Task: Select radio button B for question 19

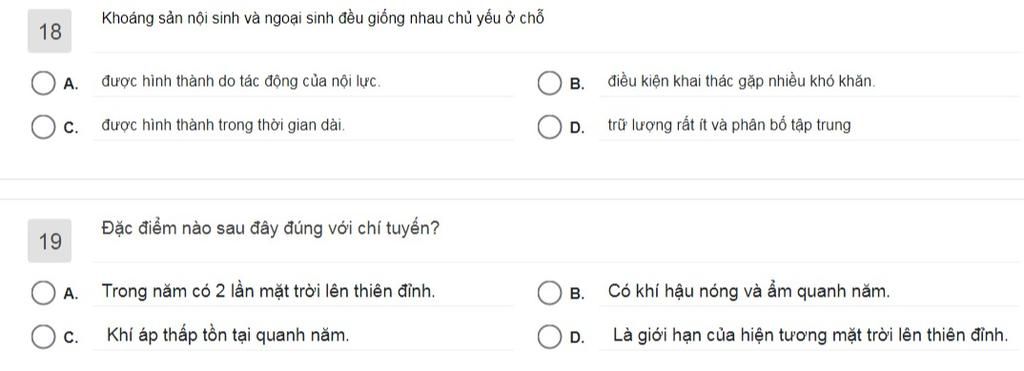Action: [549, 293]
